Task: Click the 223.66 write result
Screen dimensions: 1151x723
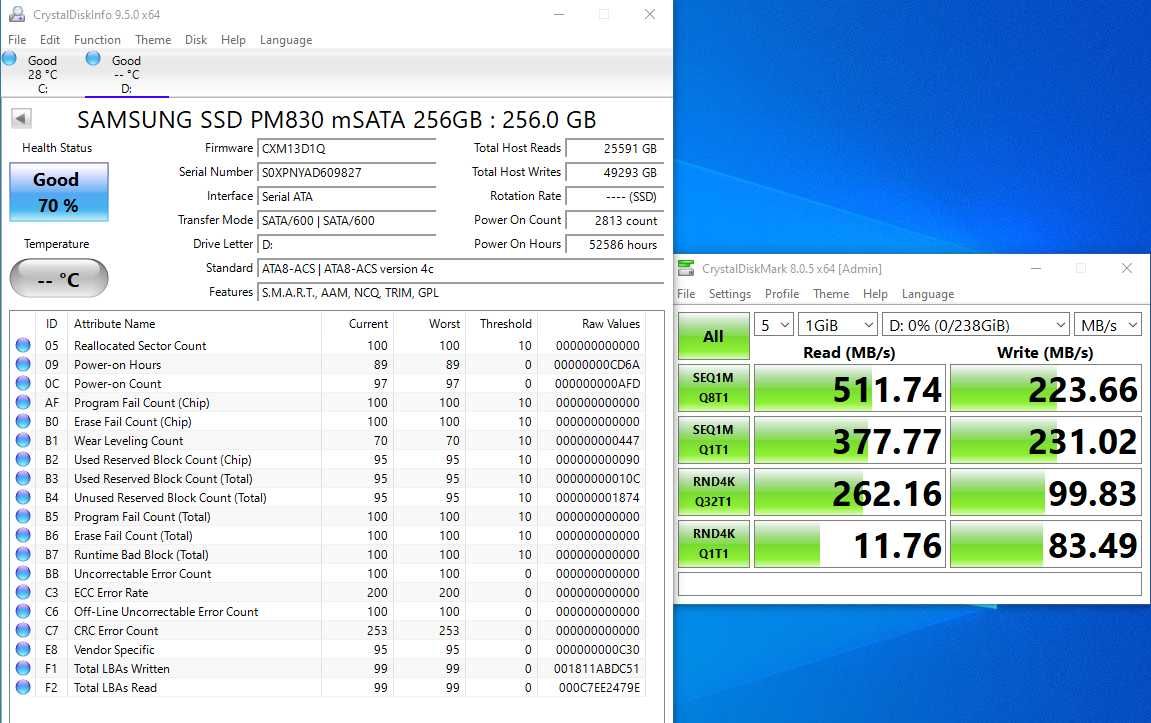Action: pyautogui.click(x=1045, y=388)
